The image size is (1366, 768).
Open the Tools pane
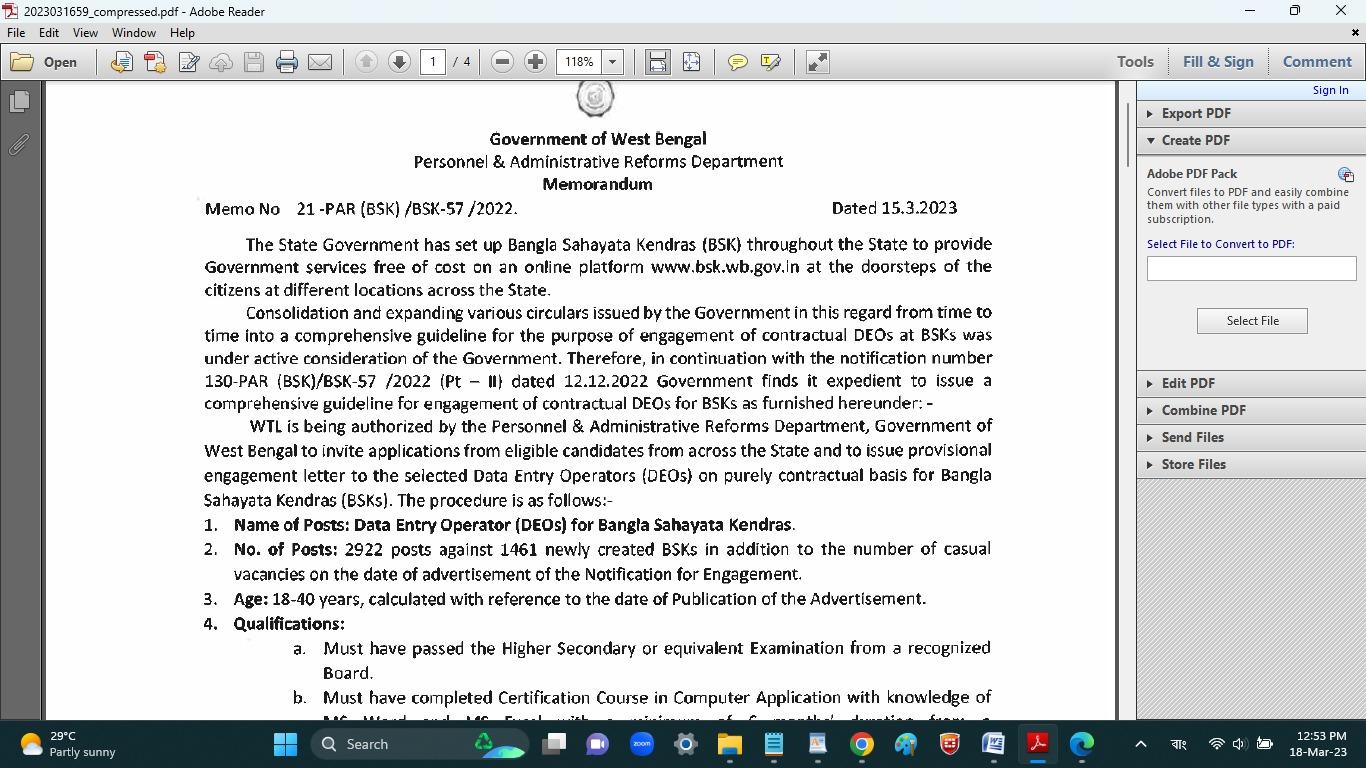(x=1135, y=62)
